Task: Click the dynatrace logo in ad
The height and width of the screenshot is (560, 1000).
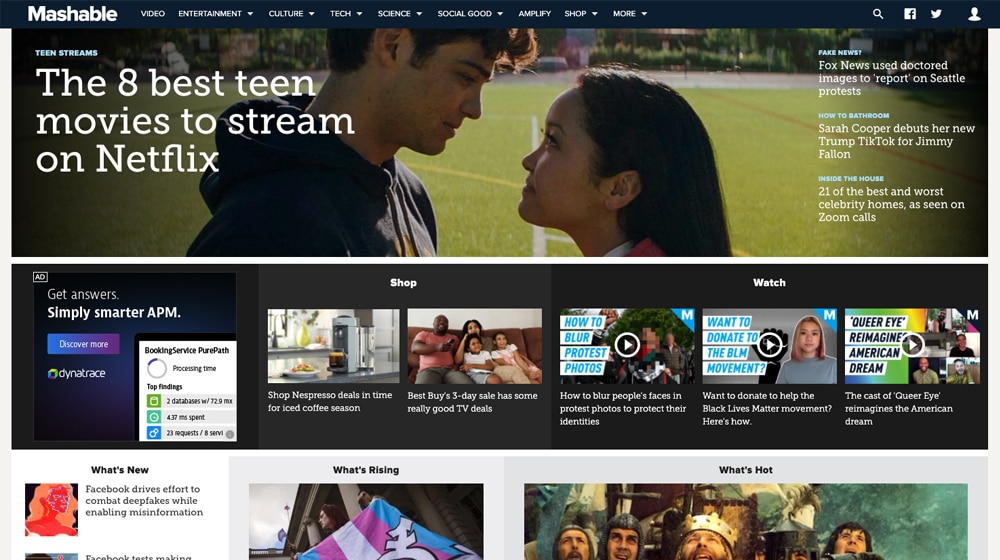Action: coord(77,373)
